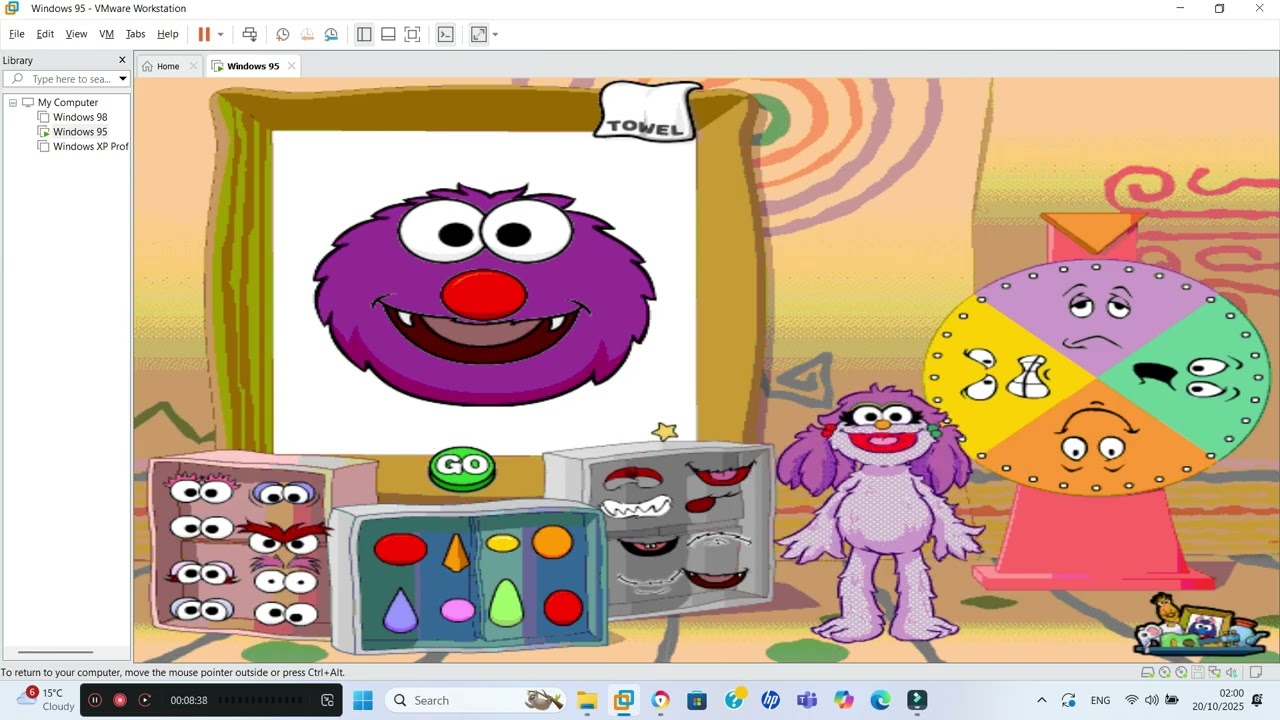Image resolution: width=1280 pixels, height=720 pixels.
Task: Pick the pink-lashed eyes in the eyes cabinet
Action: [x=203, y=490]
